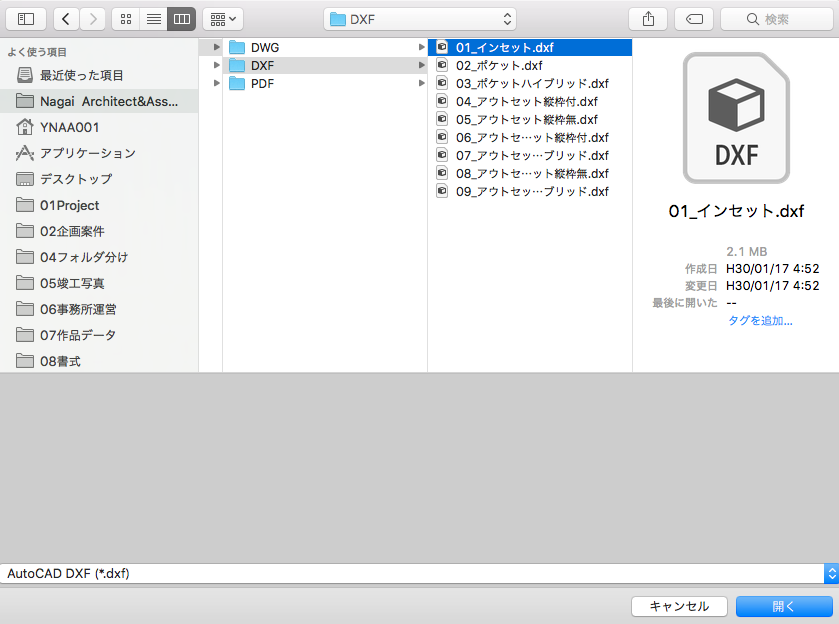Image resolution: width=839 pixels, height=624 pixels.
Task: Open 最近使った項目 in the sidebar
Action: click(x=99, y=75)
